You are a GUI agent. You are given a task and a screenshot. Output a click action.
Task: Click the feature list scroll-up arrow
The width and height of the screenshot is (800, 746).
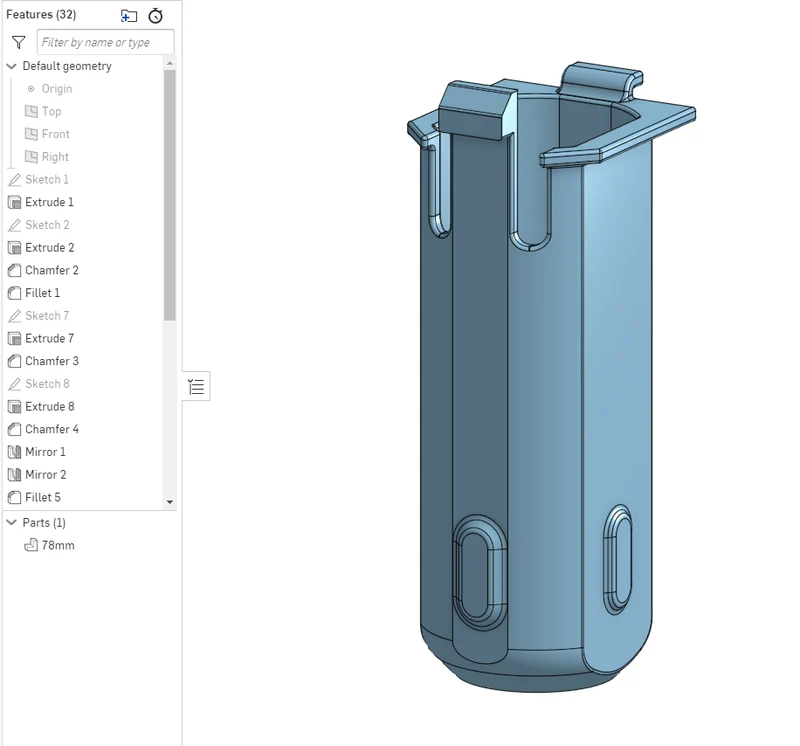point(170,63)
